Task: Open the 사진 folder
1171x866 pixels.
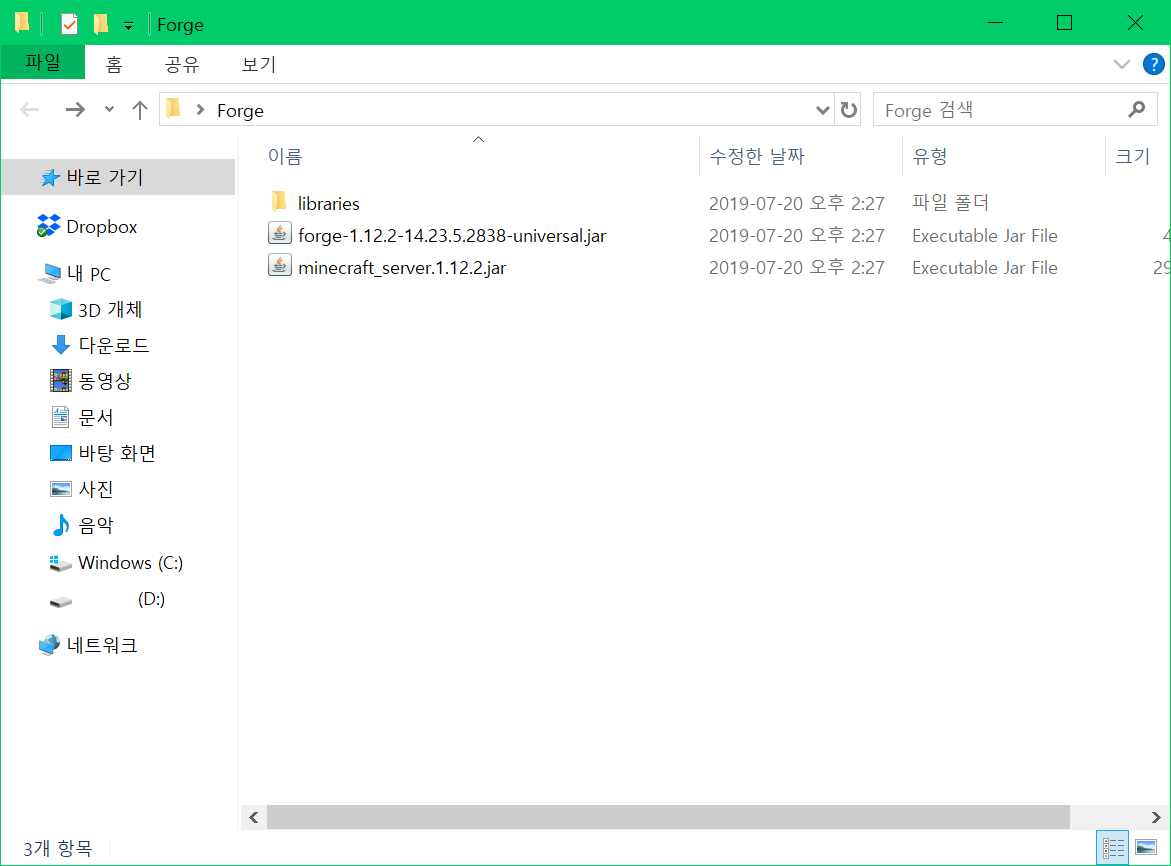Action: (x=96, y=489)
